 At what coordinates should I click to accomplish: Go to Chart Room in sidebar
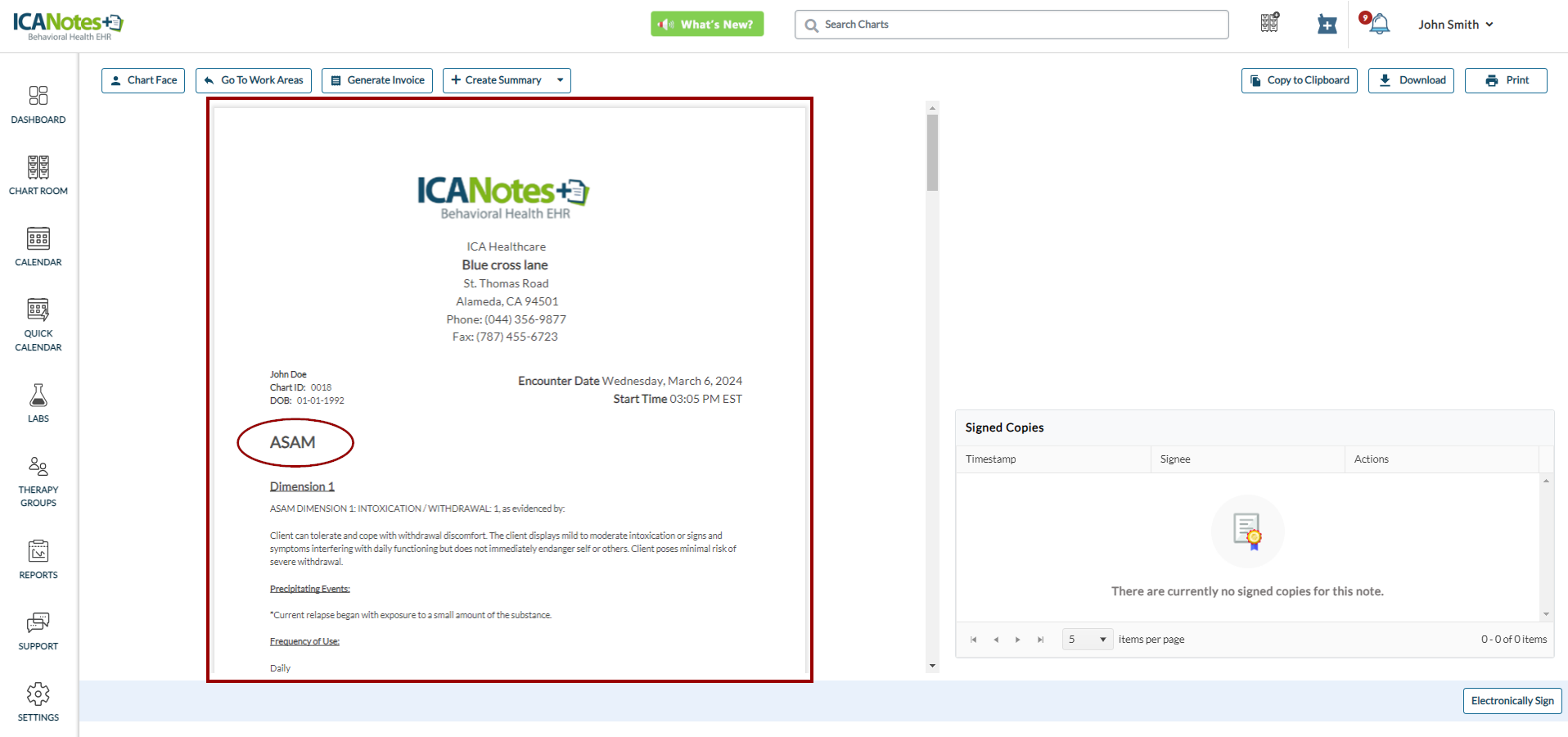38,175
